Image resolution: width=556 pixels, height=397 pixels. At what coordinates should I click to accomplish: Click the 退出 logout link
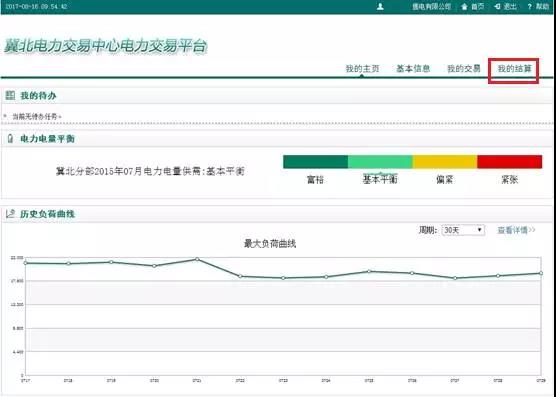510,6
